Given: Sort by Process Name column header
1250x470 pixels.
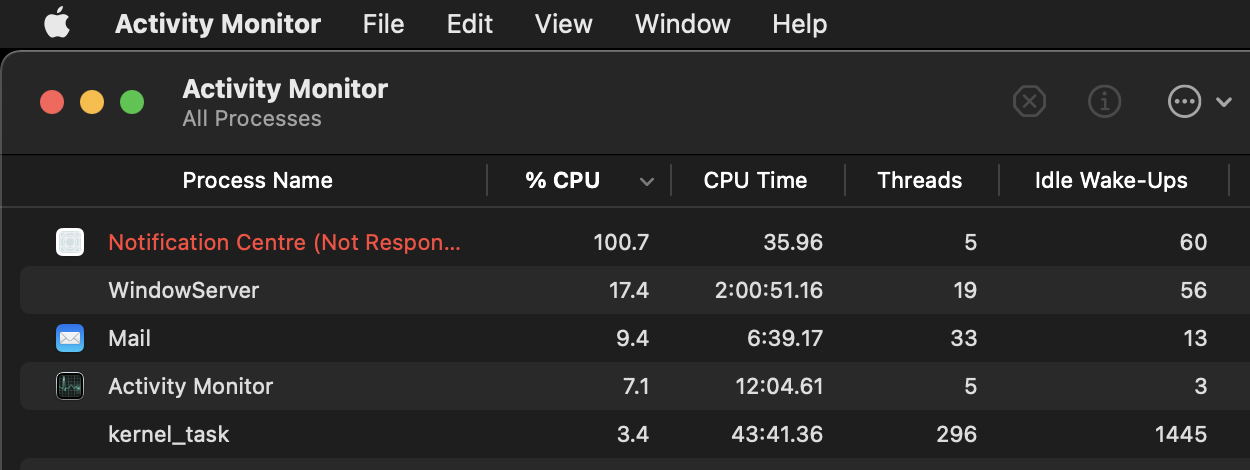Looking at the screenshot, I should pyautogui.click(x=257, y=181).
